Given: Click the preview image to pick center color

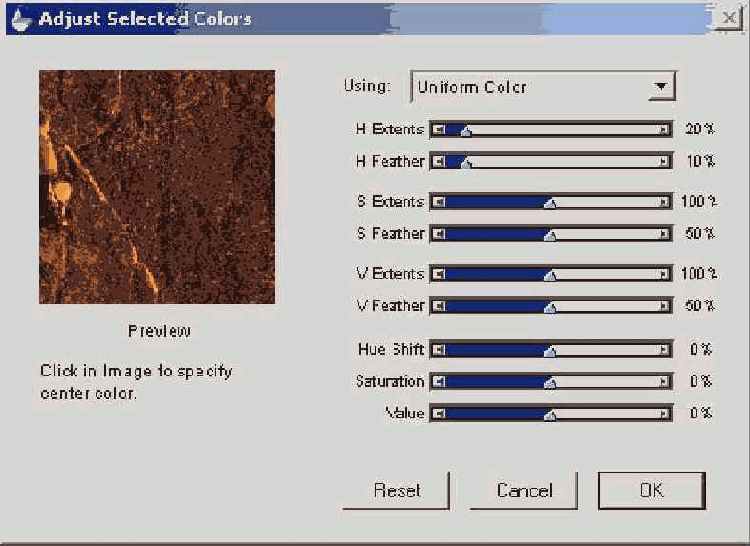Looking at the screenshot, I should coord(157,187).
